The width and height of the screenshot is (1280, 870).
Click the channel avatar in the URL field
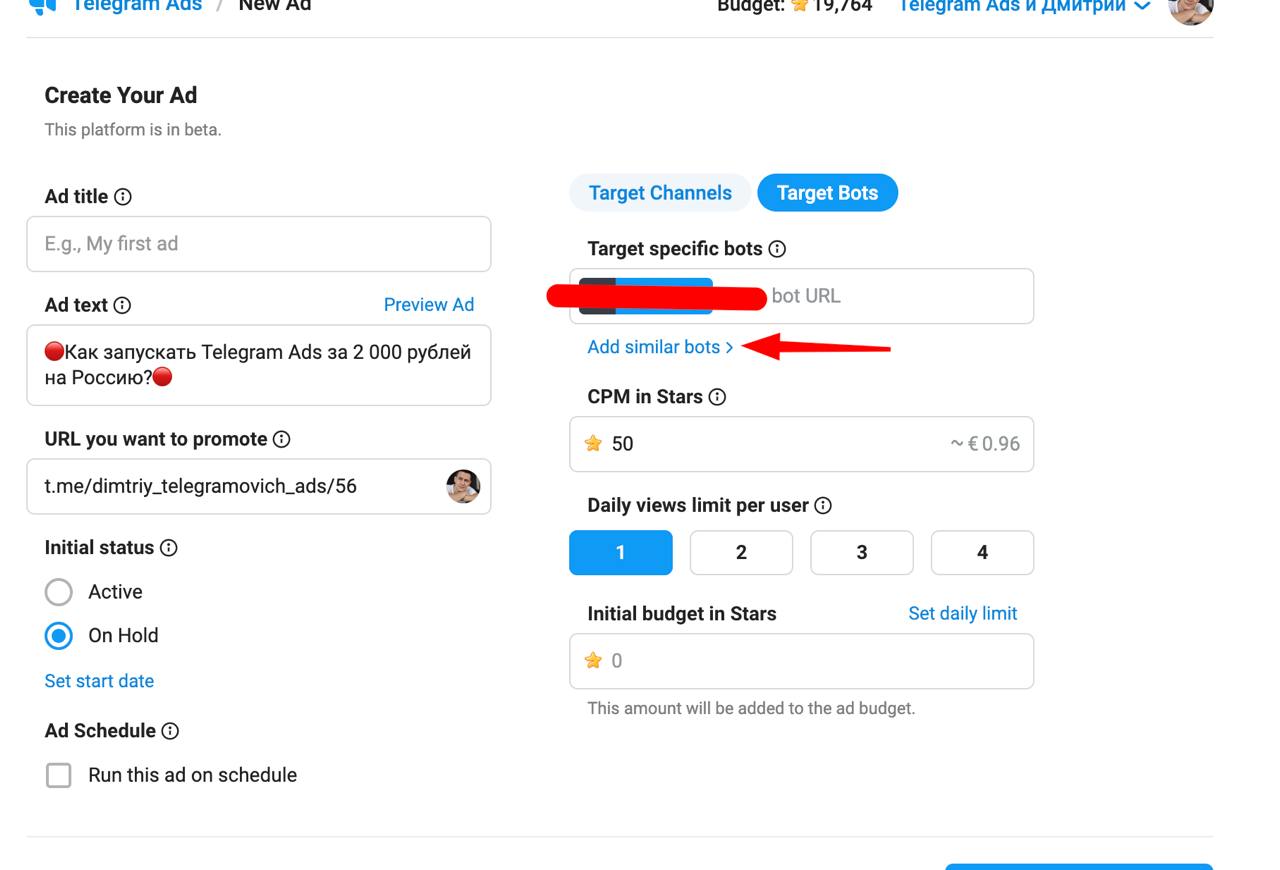click(x=463, y=486)
